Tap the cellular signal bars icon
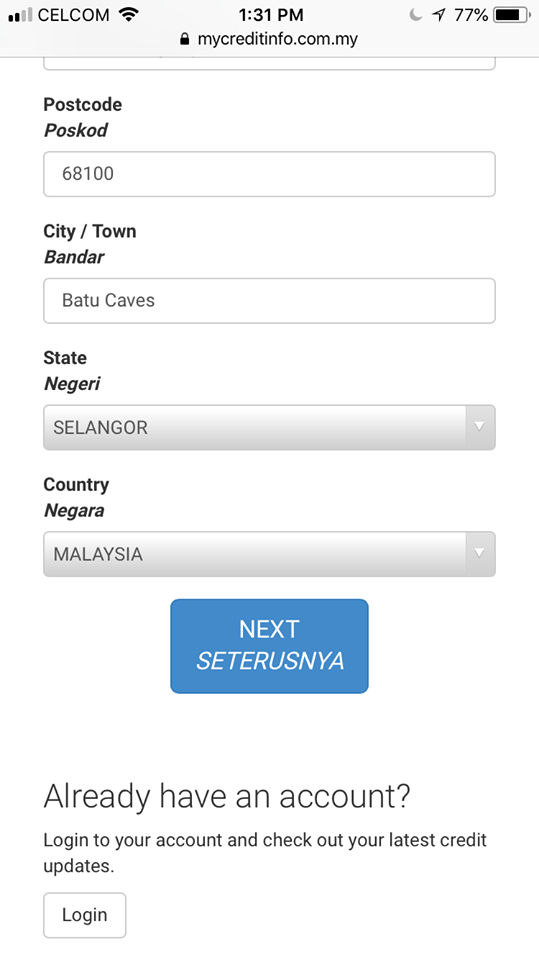The image size is (539, 960). [20, 15]
